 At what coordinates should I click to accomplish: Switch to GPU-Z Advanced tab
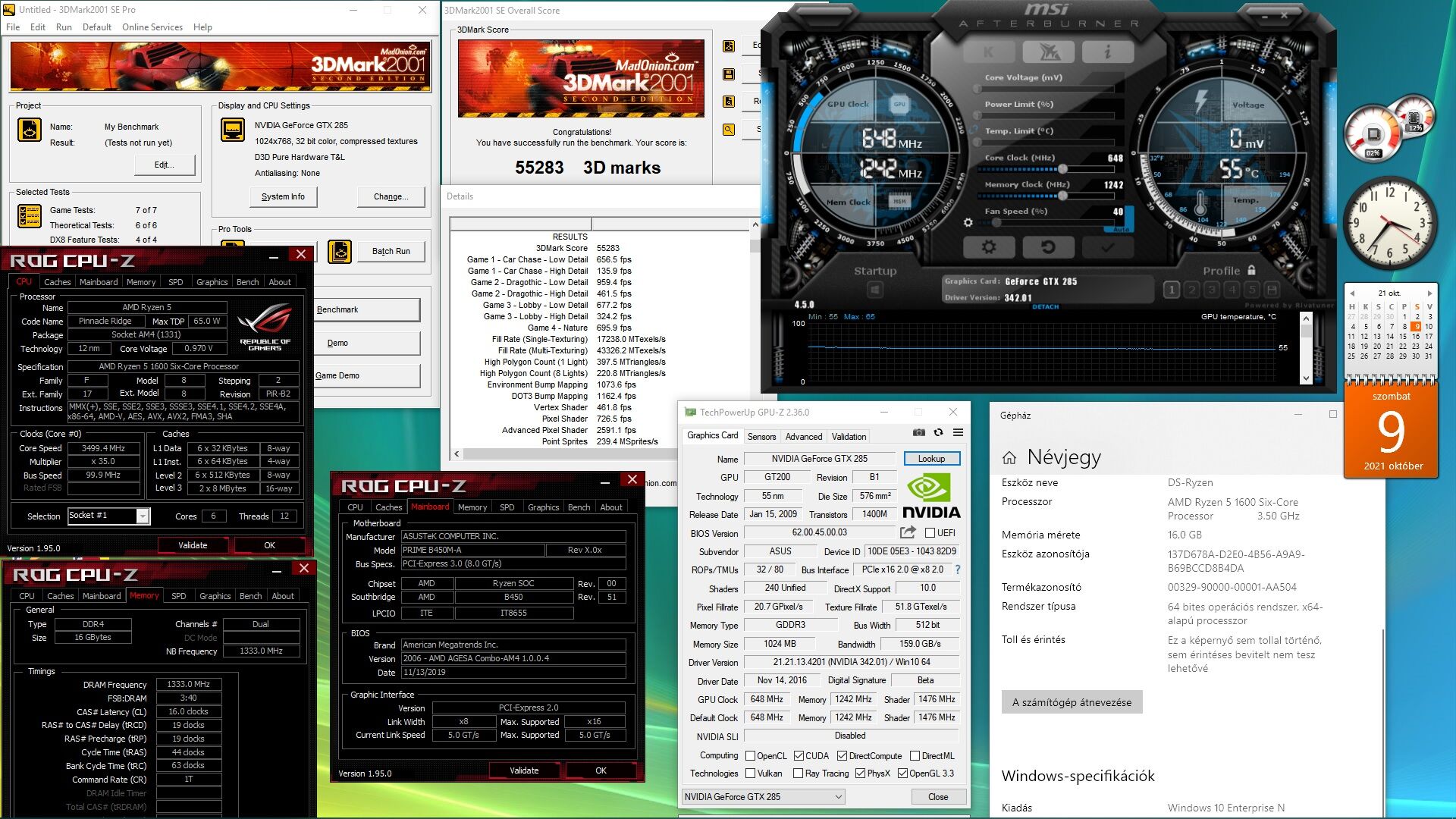(x=803, y=437)
